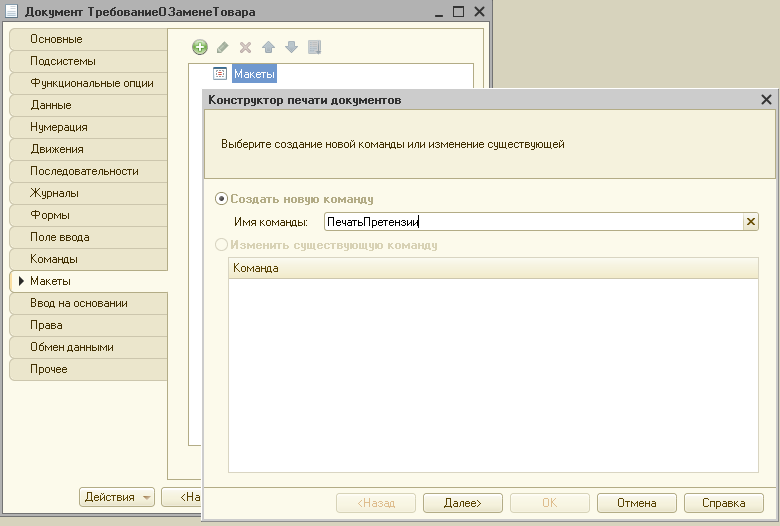The width and height of the screenshot is (780, 526).
Task: Click the Move down arrow icon
Action: coord(291,47)
